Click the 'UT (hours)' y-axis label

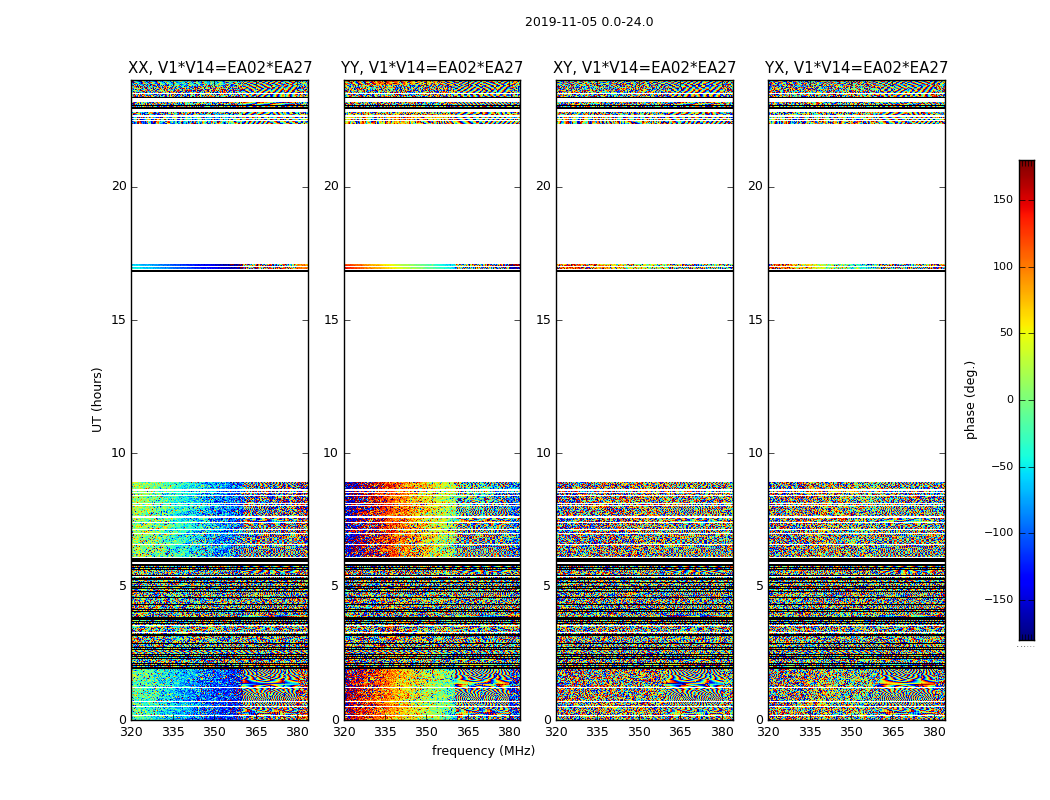[97, 400]
